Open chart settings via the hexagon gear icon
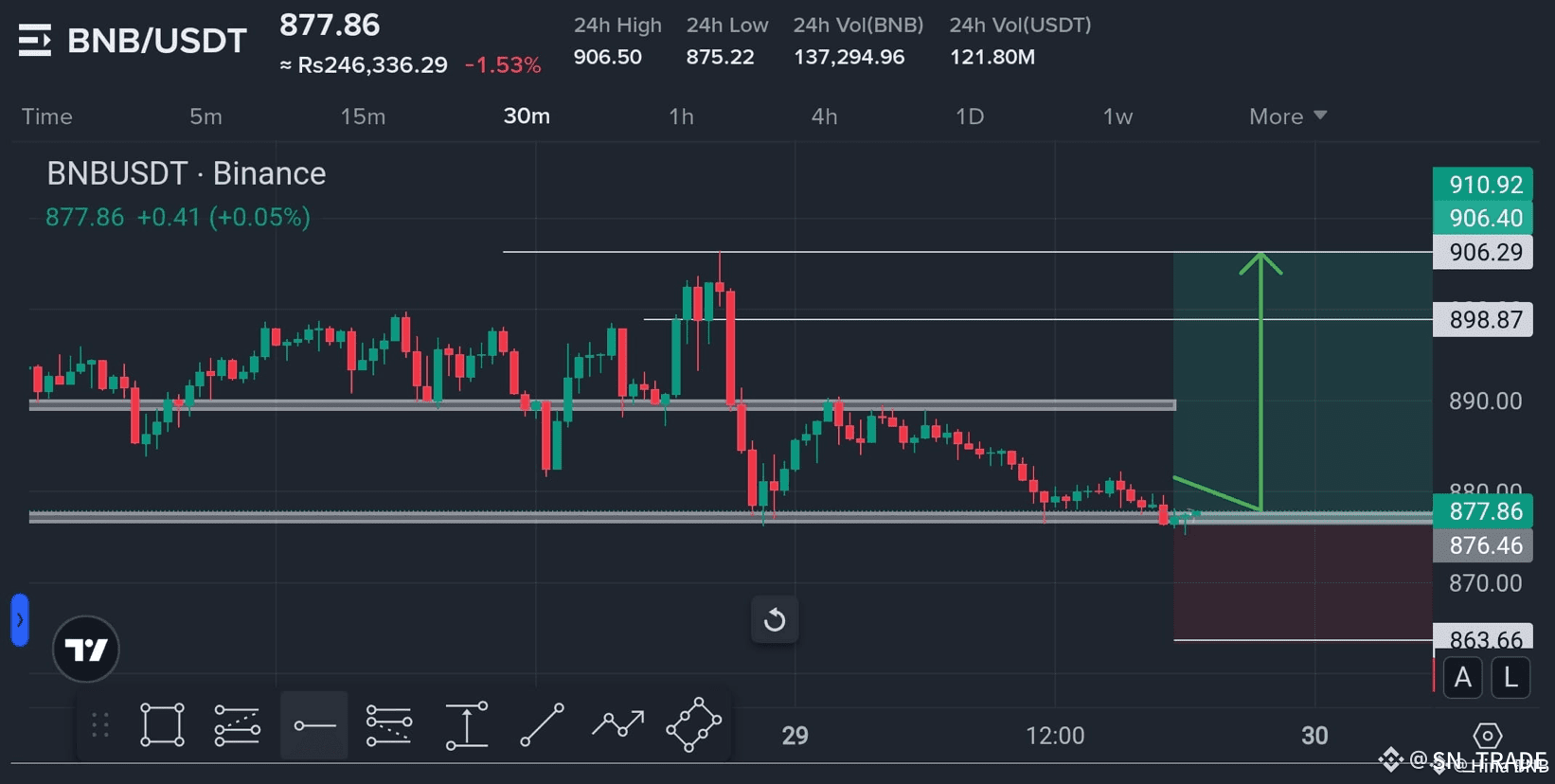The height and width of the screenshot is (784, 1555). (x=1487, y=736)
